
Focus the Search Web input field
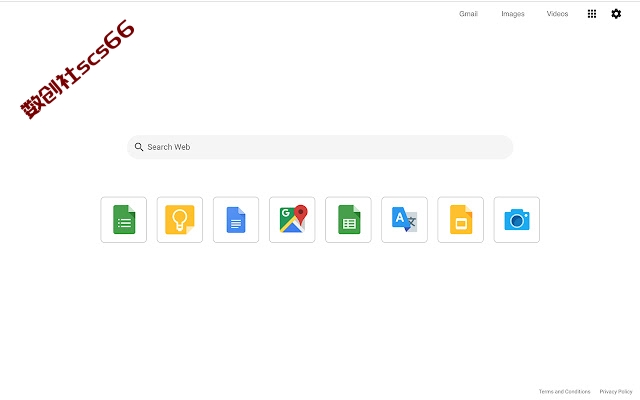pos(320,147)
